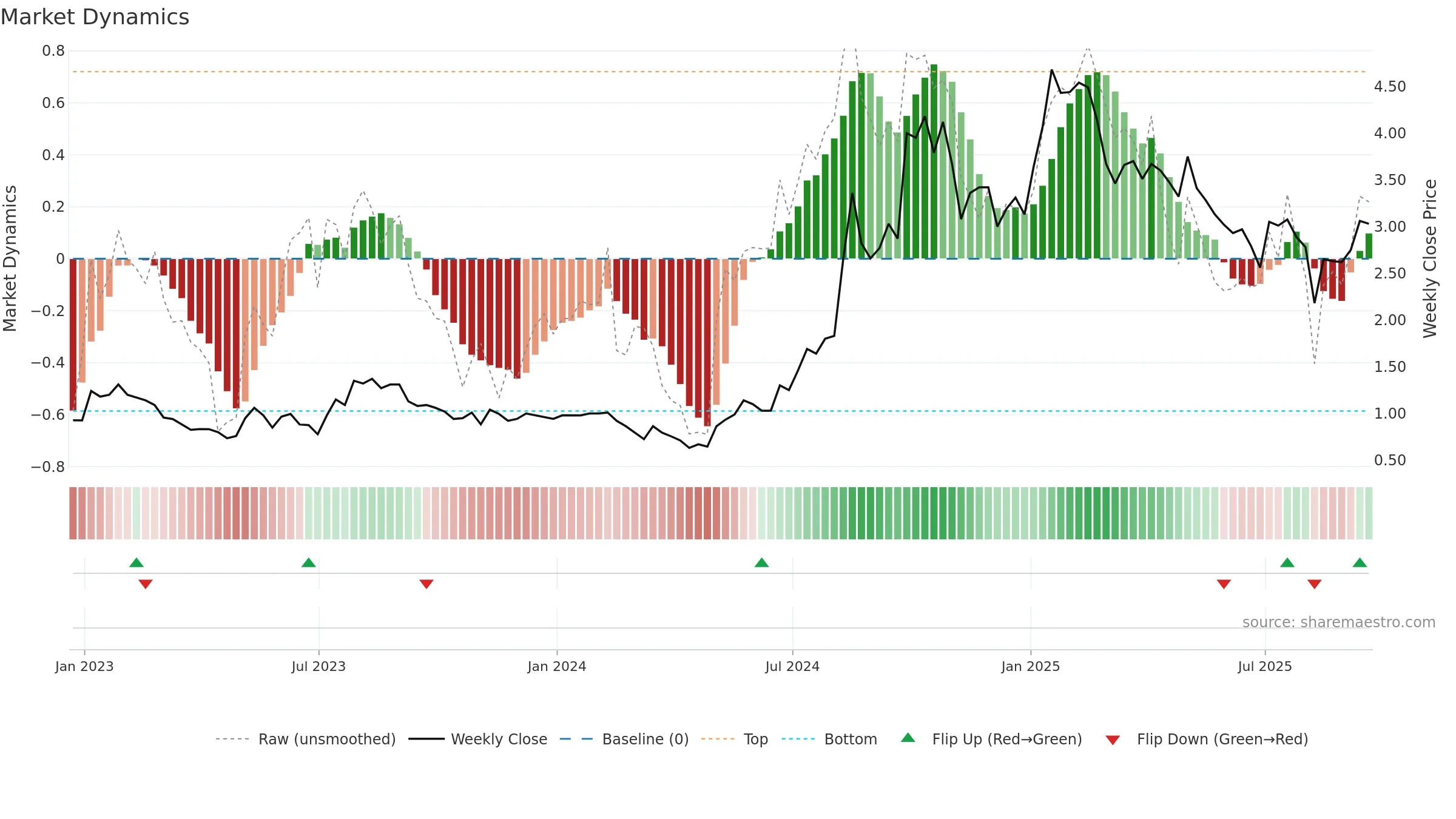Click the chart title Market Dynamics at top
The image size is (1456, 819).
pos(95,17)
